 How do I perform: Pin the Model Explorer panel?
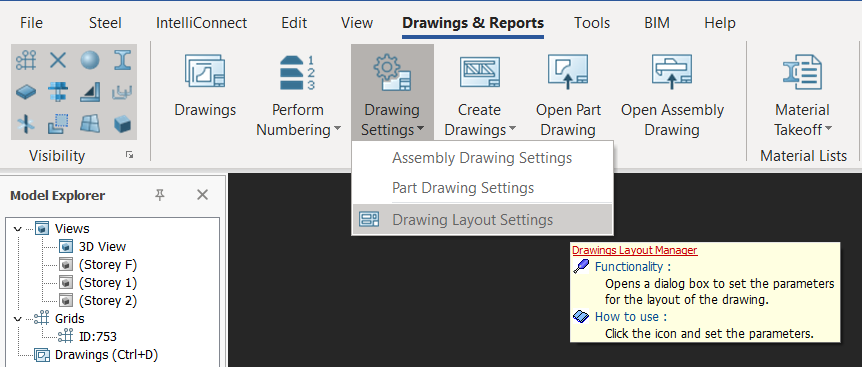160,195
